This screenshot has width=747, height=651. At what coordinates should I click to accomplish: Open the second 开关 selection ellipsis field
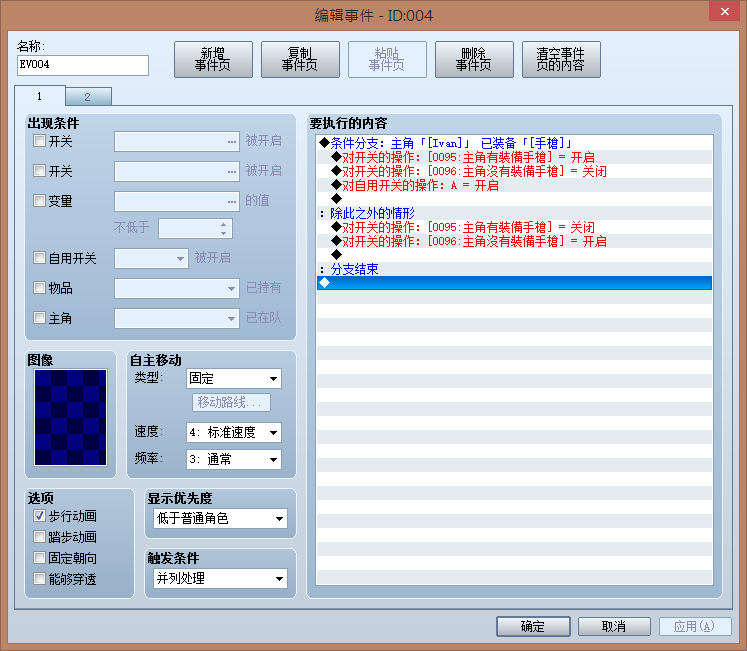(x=177, y=171)
